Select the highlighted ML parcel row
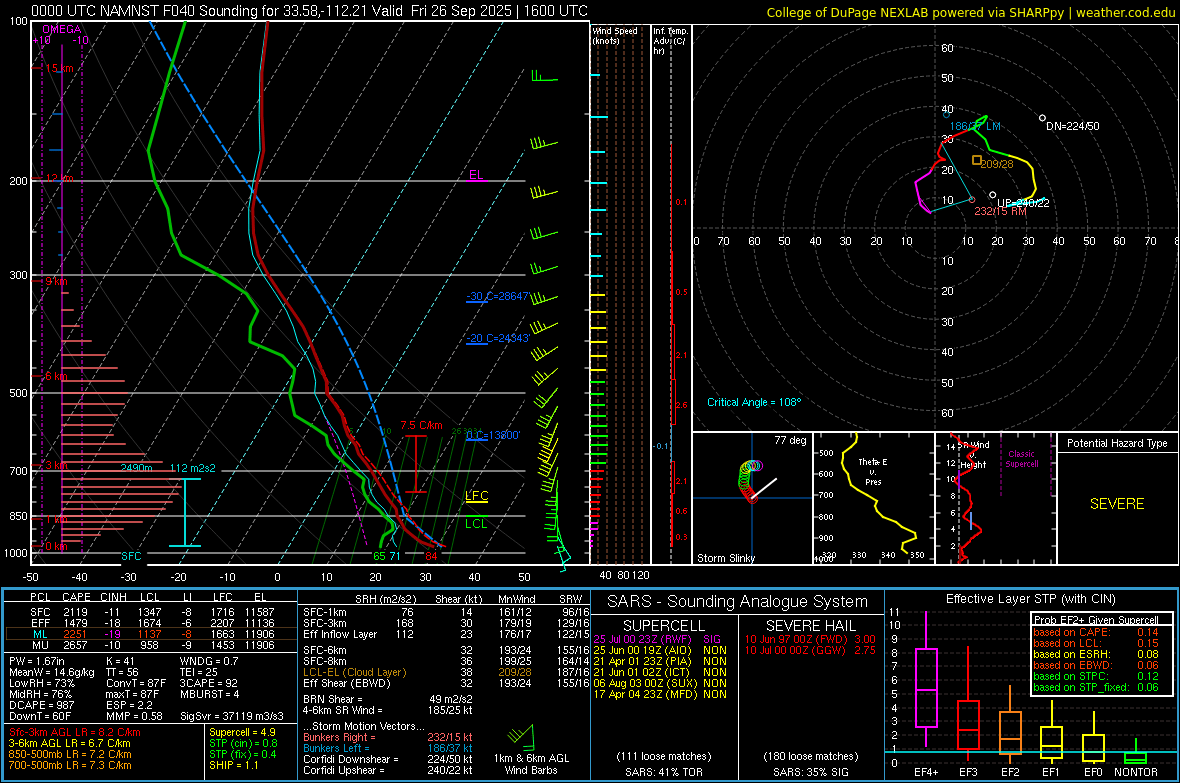This screenshot has height=783, width=1180. (151, 634)
